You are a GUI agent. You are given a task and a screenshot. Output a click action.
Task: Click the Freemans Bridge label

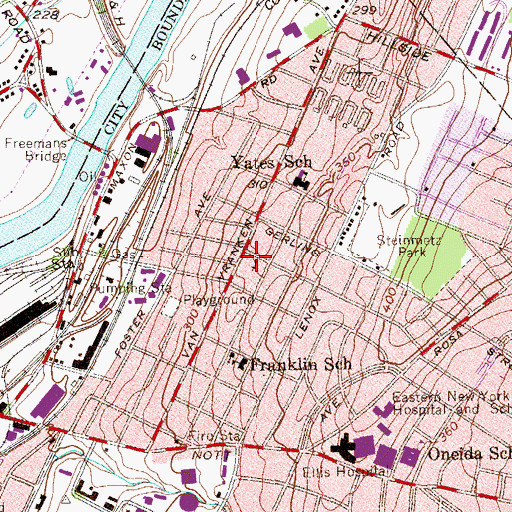point(36,150)
